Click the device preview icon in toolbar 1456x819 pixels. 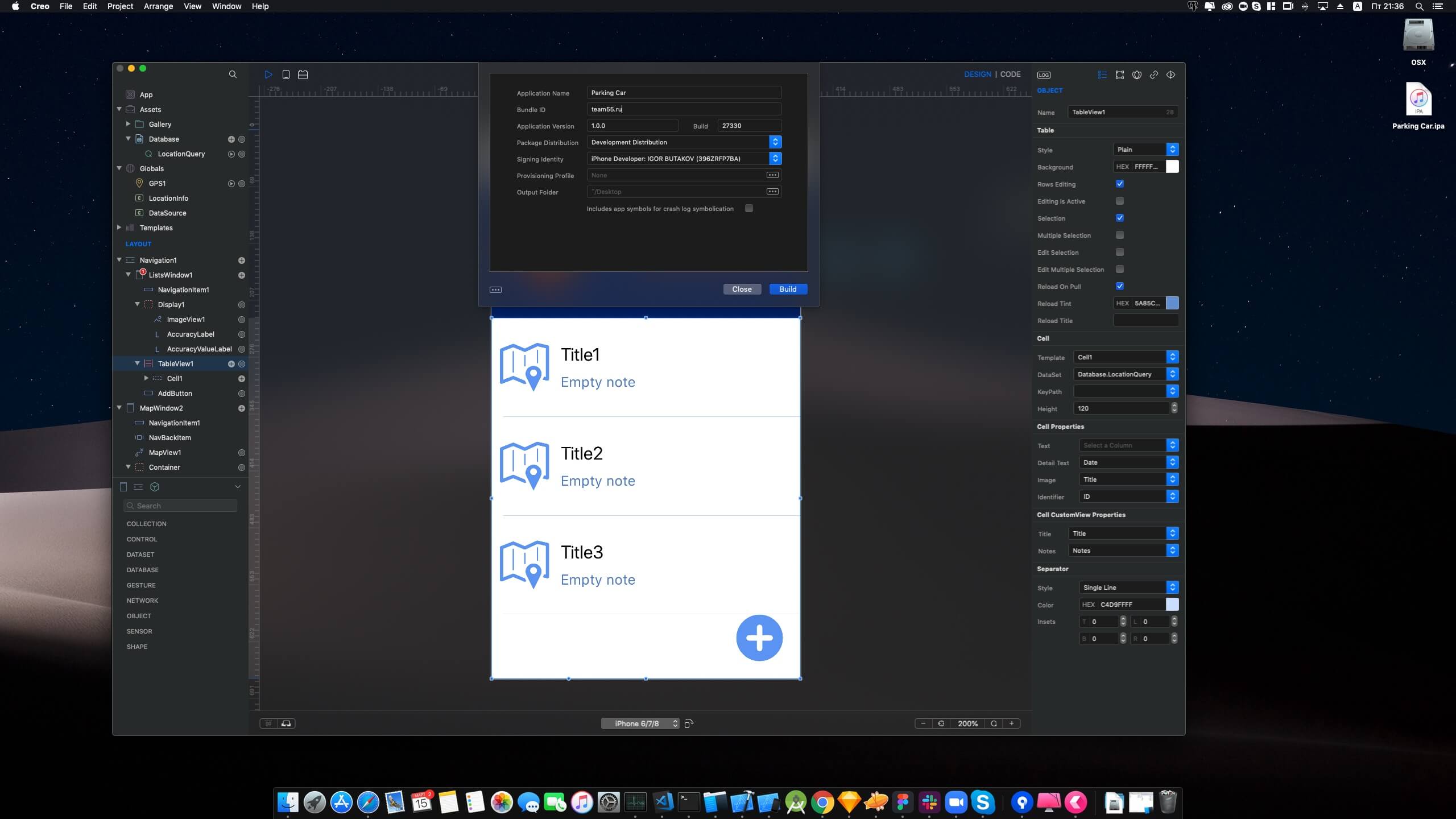click(x=286, y=75)
